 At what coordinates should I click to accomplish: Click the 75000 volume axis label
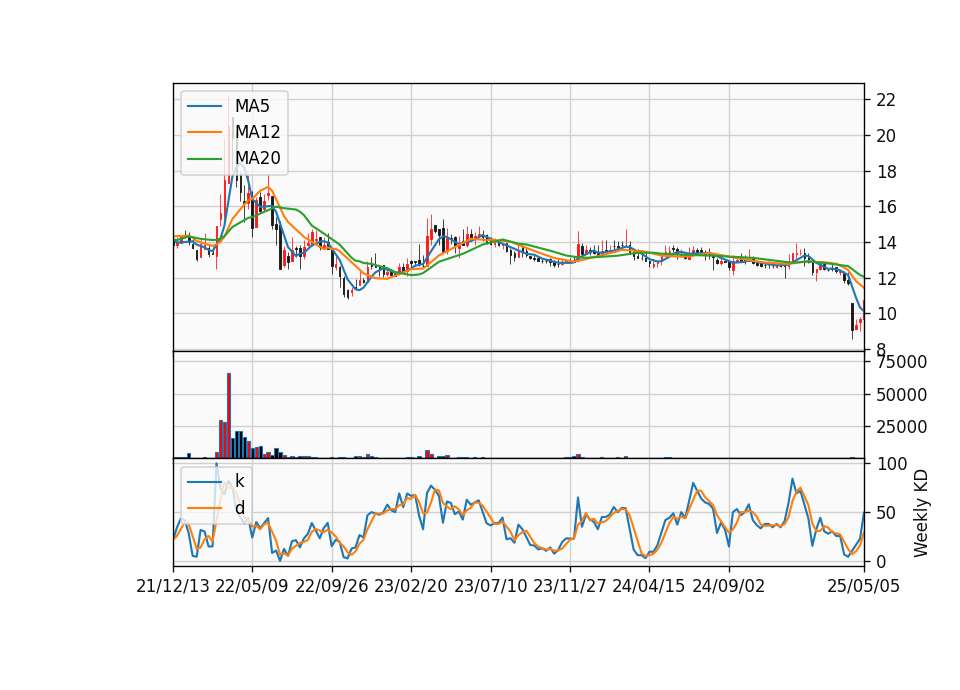point(901,362)
